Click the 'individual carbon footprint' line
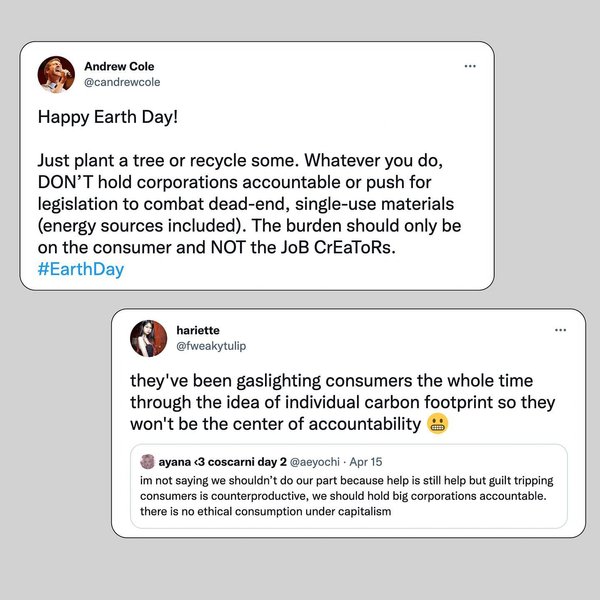Viewport: 600px width, 600px height. point(342,403)
